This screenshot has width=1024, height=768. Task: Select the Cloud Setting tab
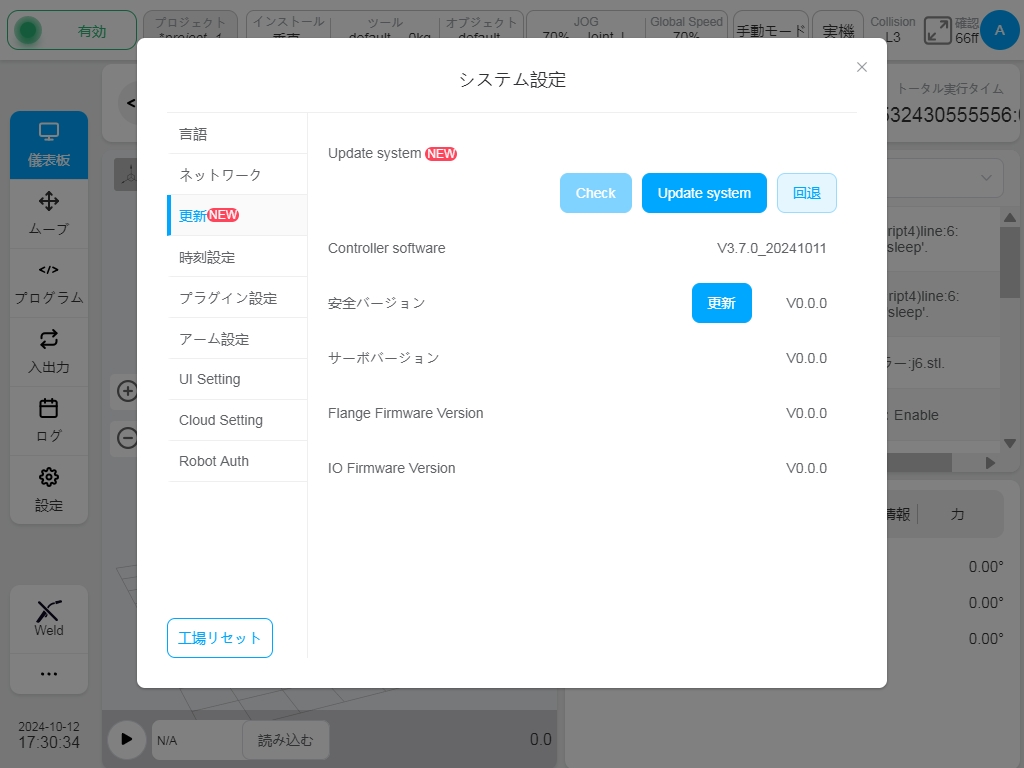[x=237, y=421]
